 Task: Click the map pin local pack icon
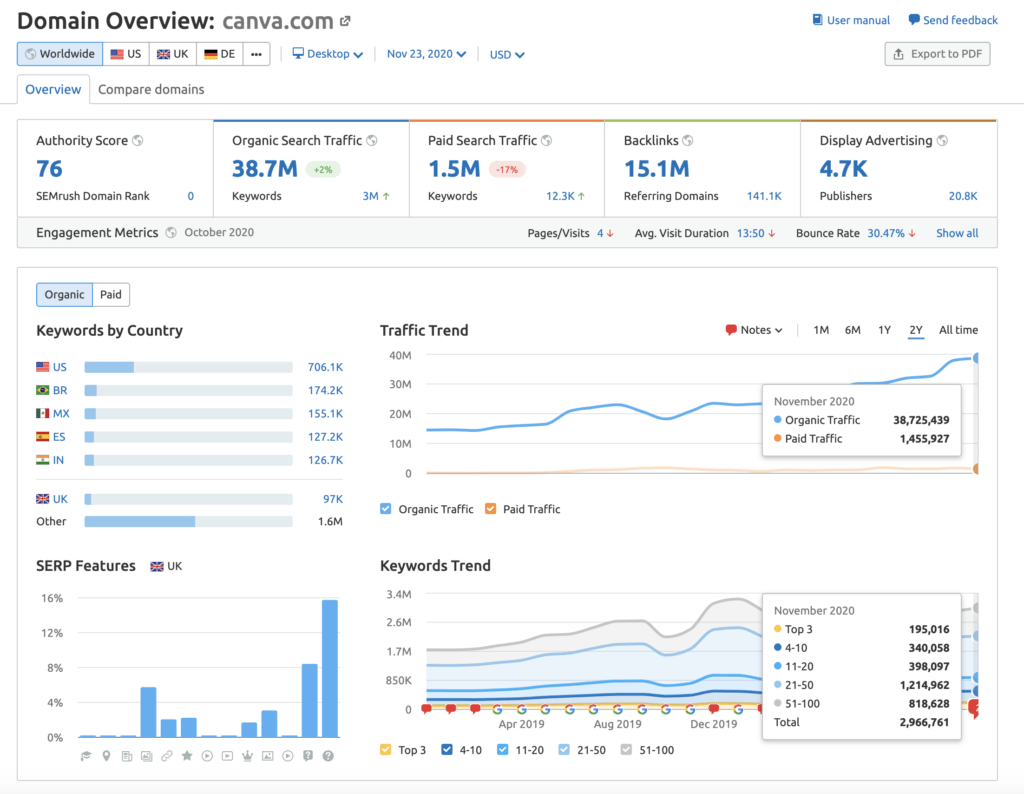click(x=106, y=756)
